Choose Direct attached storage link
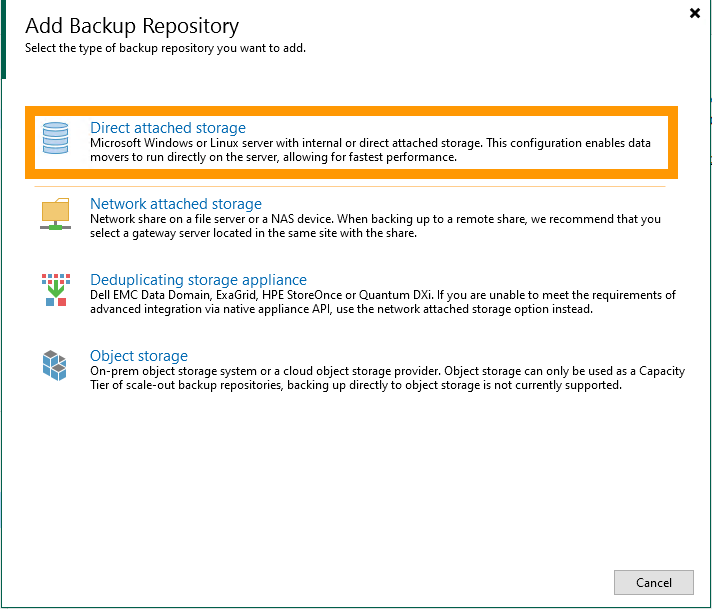The height and width of the screenshot is (609, 712). point(168,128)
